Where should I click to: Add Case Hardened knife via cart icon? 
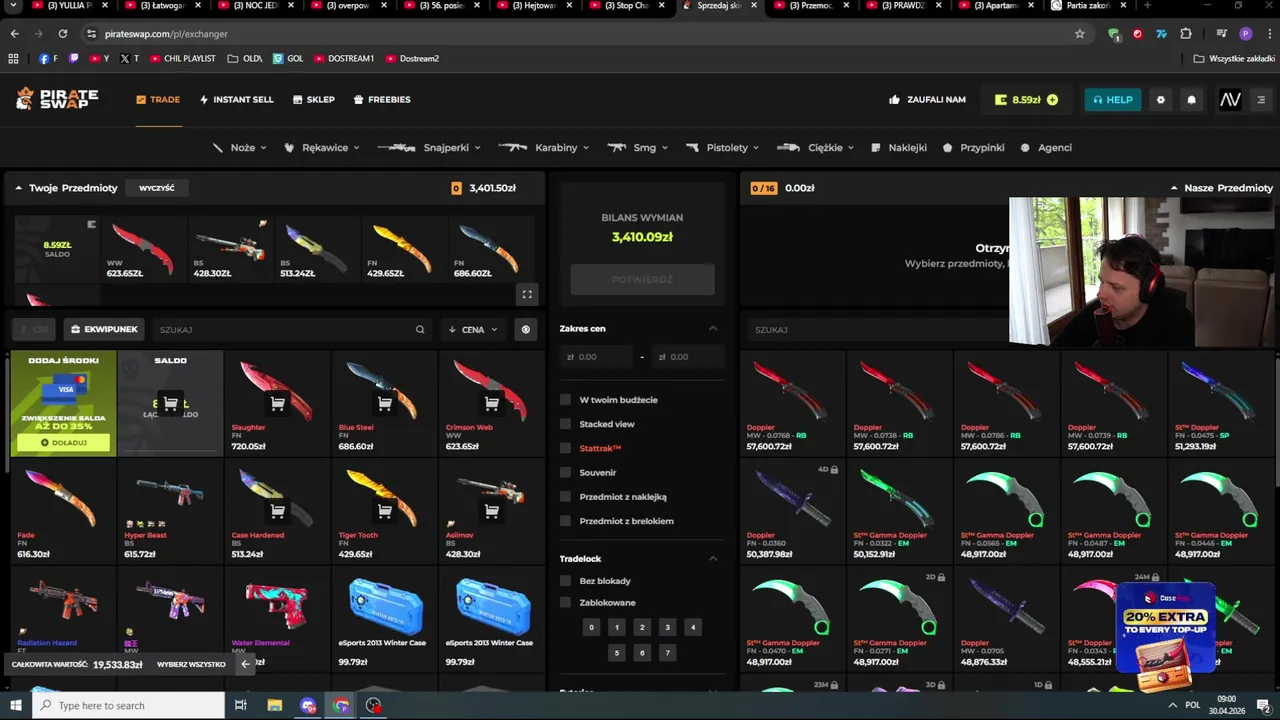pyautogui.click(x=277, y=511)
